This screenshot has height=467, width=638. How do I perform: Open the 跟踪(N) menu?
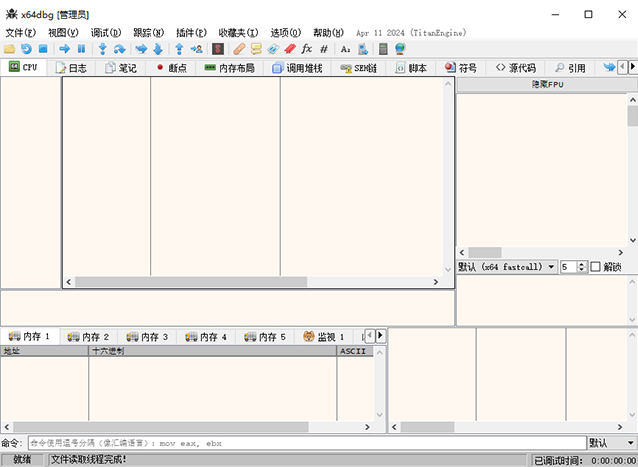[x=149, y=33]
